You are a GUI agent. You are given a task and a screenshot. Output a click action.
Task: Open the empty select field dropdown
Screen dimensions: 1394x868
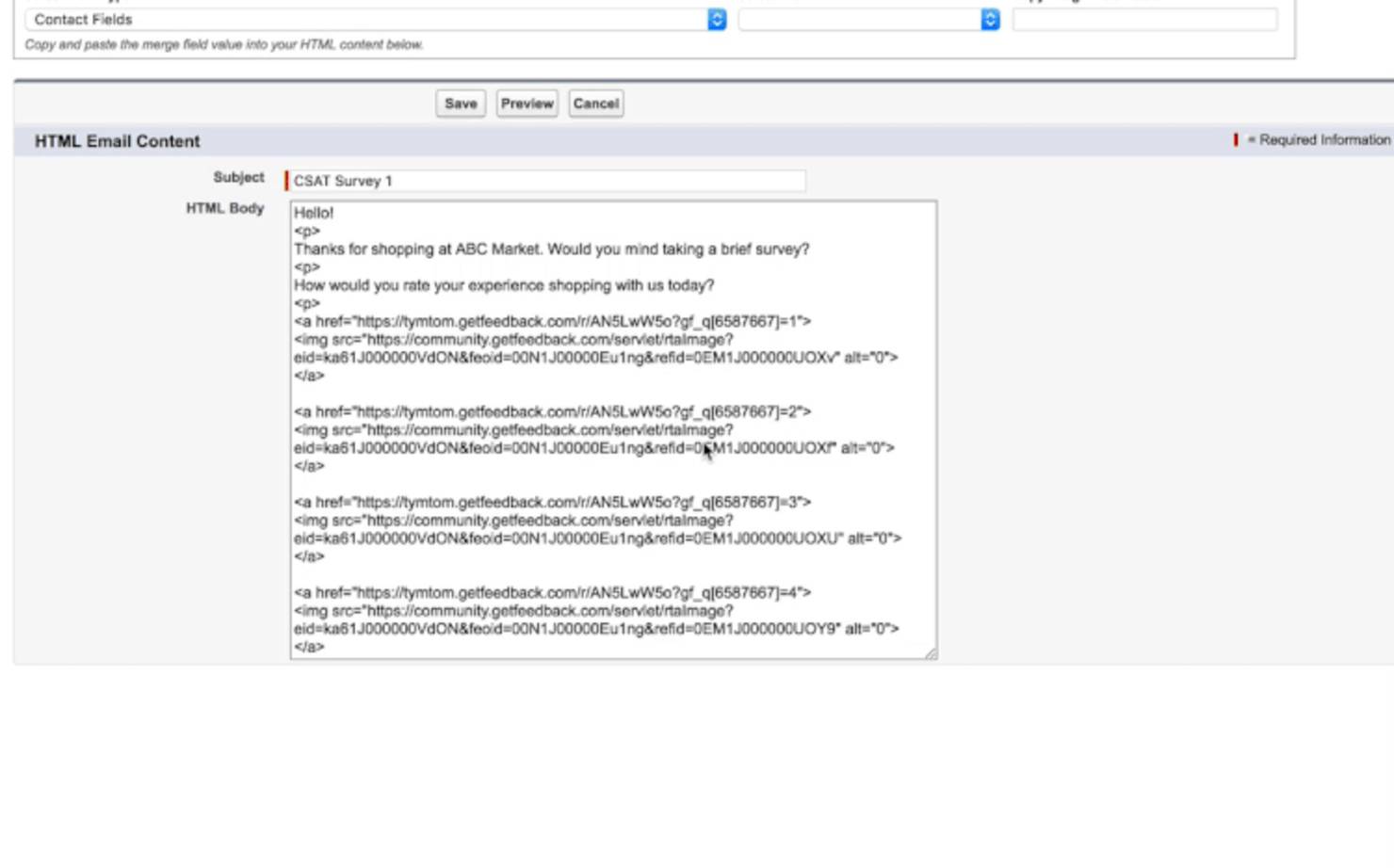(868, 19)
